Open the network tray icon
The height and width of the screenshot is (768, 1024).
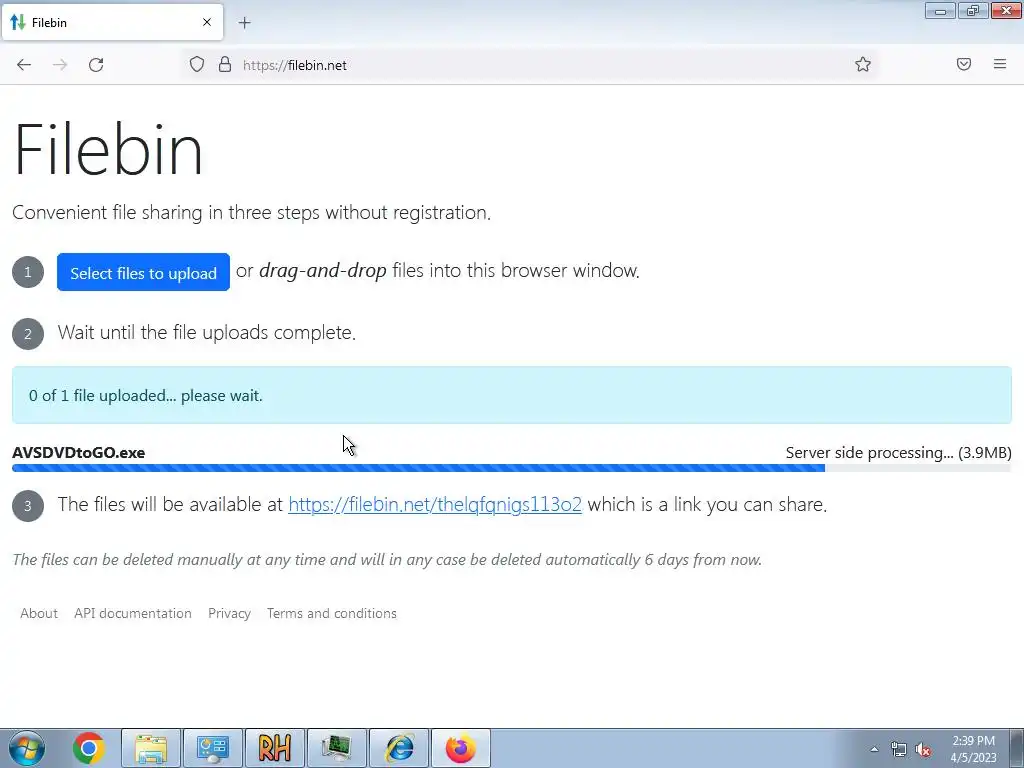coord(899,749)
